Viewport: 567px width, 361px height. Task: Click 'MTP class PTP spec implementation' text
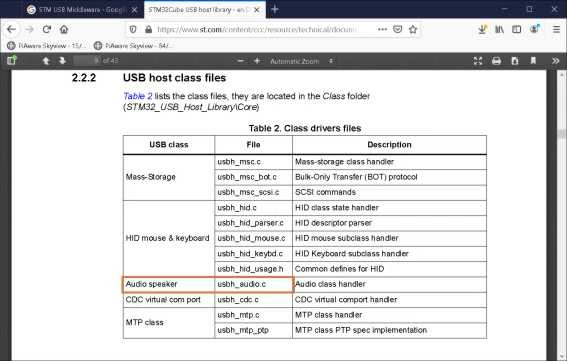pos(361,330)
